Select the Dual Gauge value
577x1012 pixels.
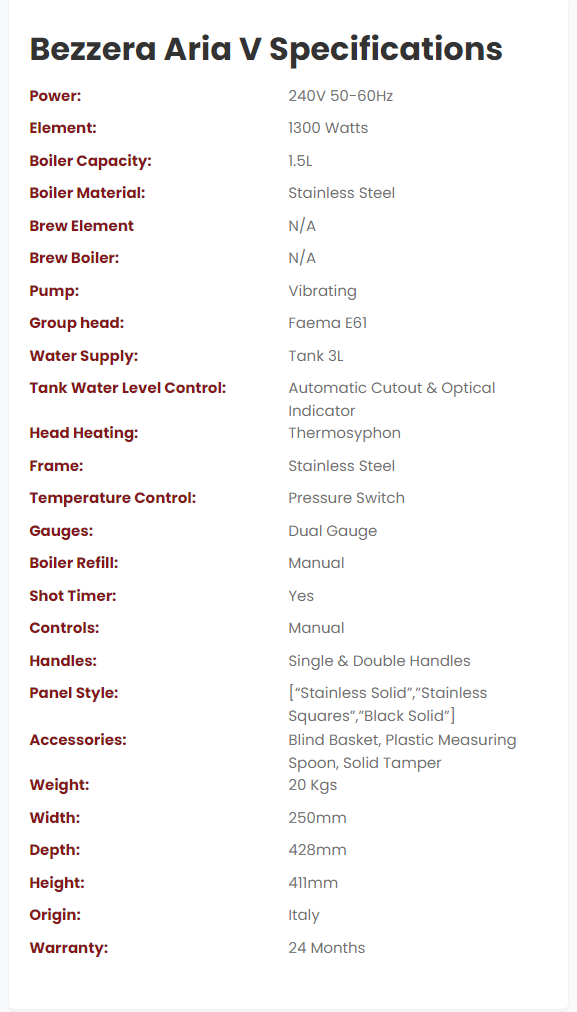tap(332, 531)
